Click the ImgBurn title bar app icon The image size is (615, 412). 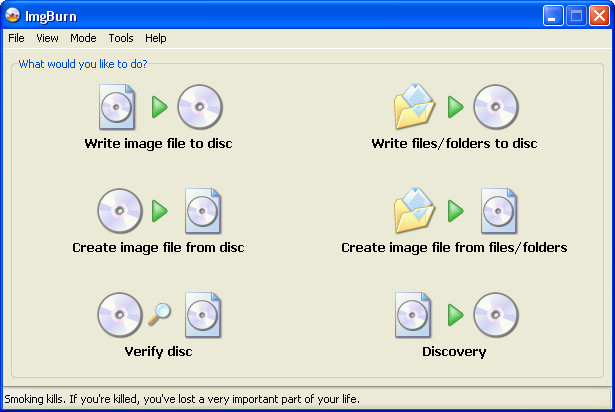13,16
